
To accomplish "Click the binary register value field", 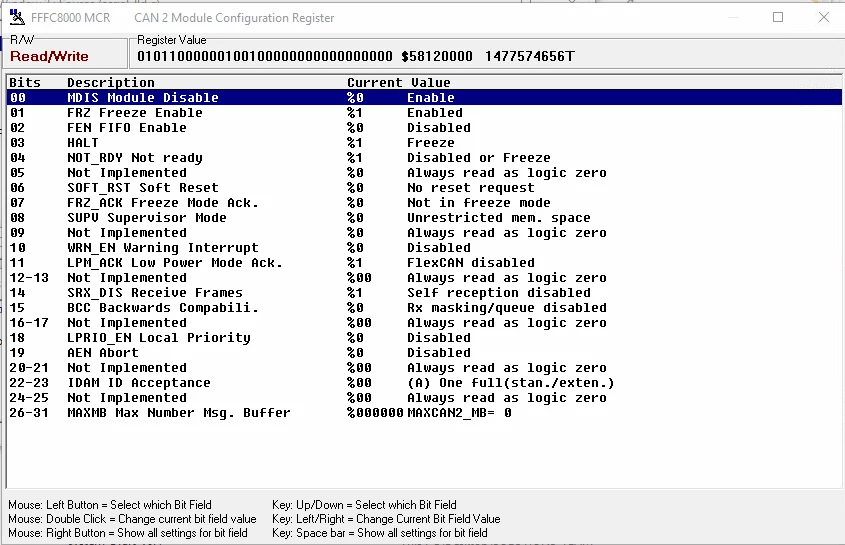I will click(x=265, y=57).
